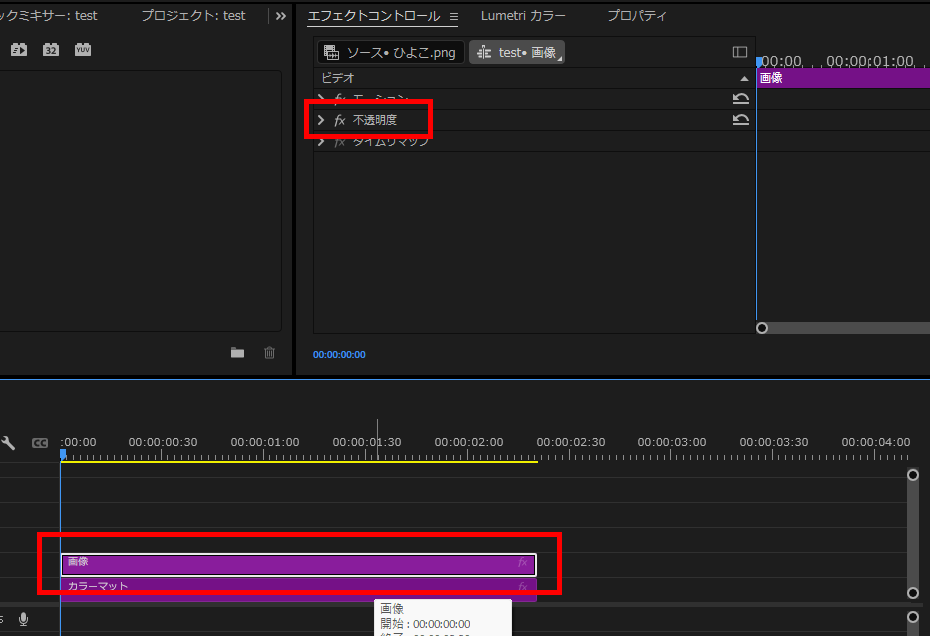Image resolution: width=930 pixels, height=636 pixels.
Task: Click the trash delete icon
Action: point(269,353)
